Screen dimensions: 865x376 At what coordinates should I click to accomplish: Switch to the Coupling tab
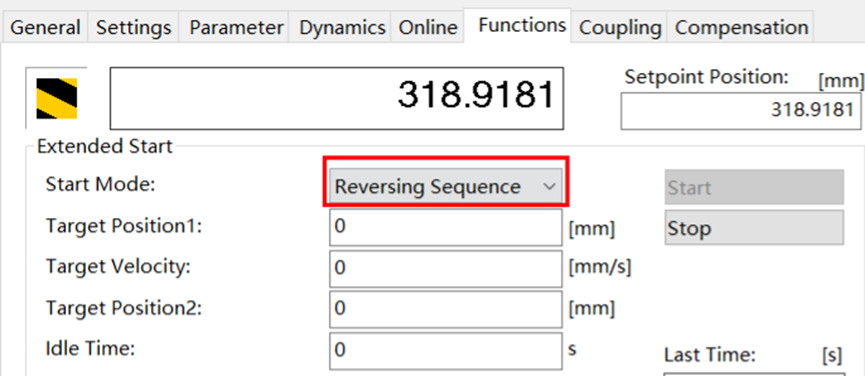(x=620, y=27)
